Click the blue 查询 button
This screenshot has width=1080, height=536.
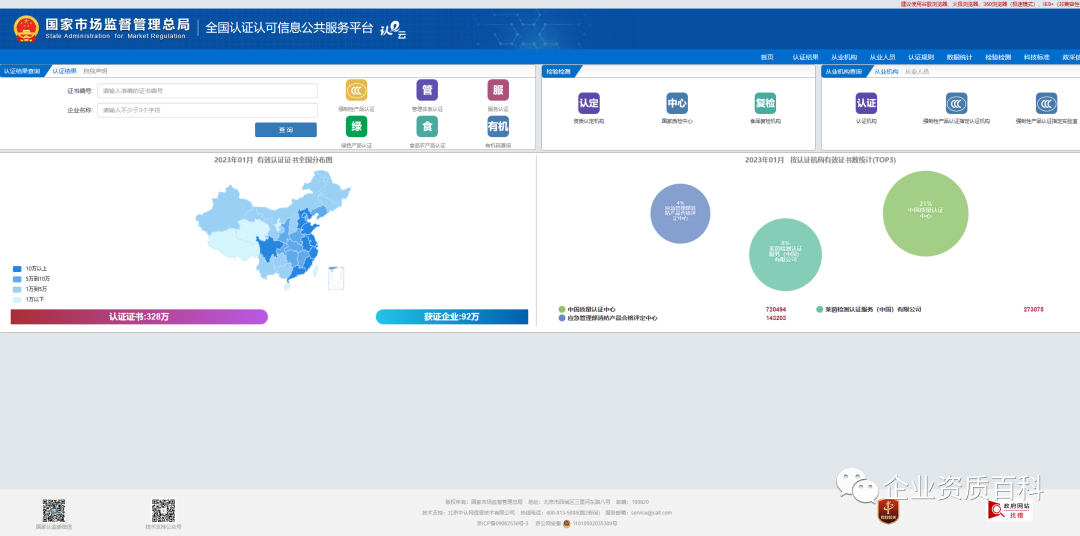point(286,130)
